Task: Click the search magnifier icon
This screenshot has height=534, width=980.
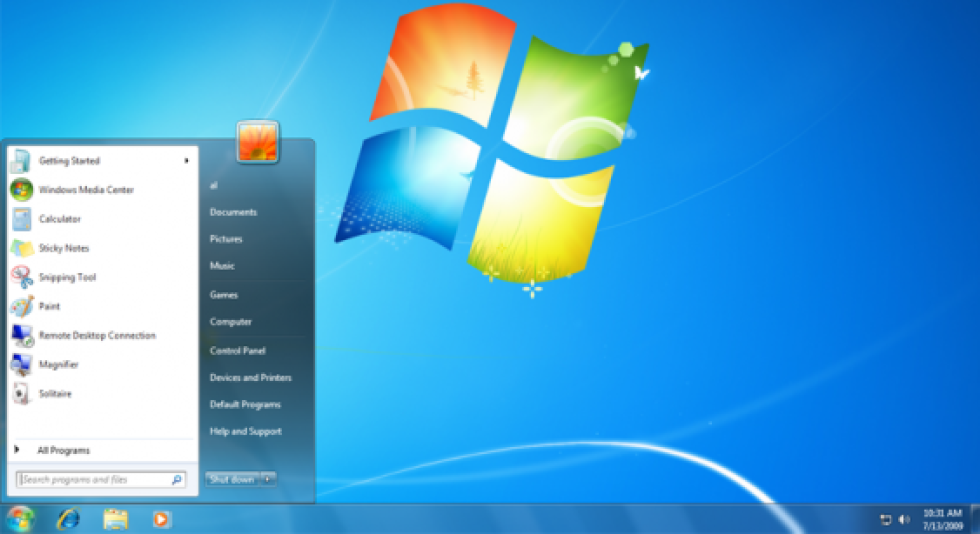Action: [x=177, y=480]
